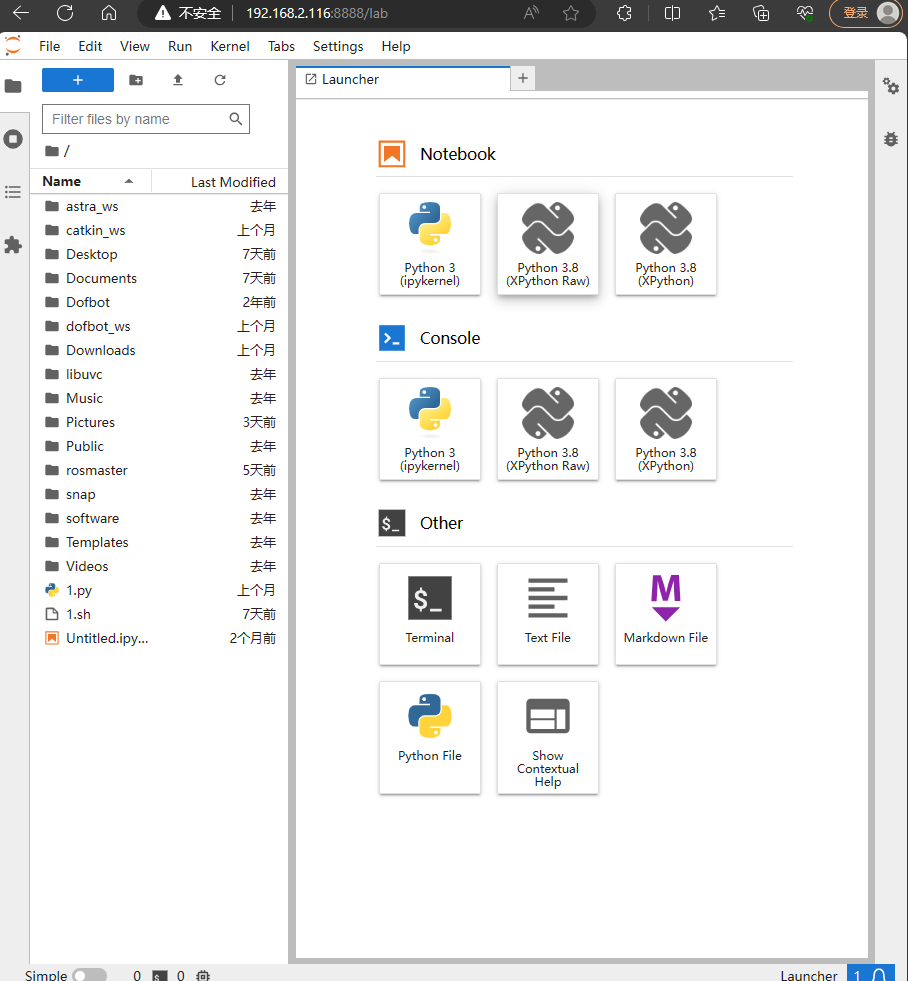Select the 1.sh file
The width and height of the screenshot is (908, 981).
[x=160, y=614]
